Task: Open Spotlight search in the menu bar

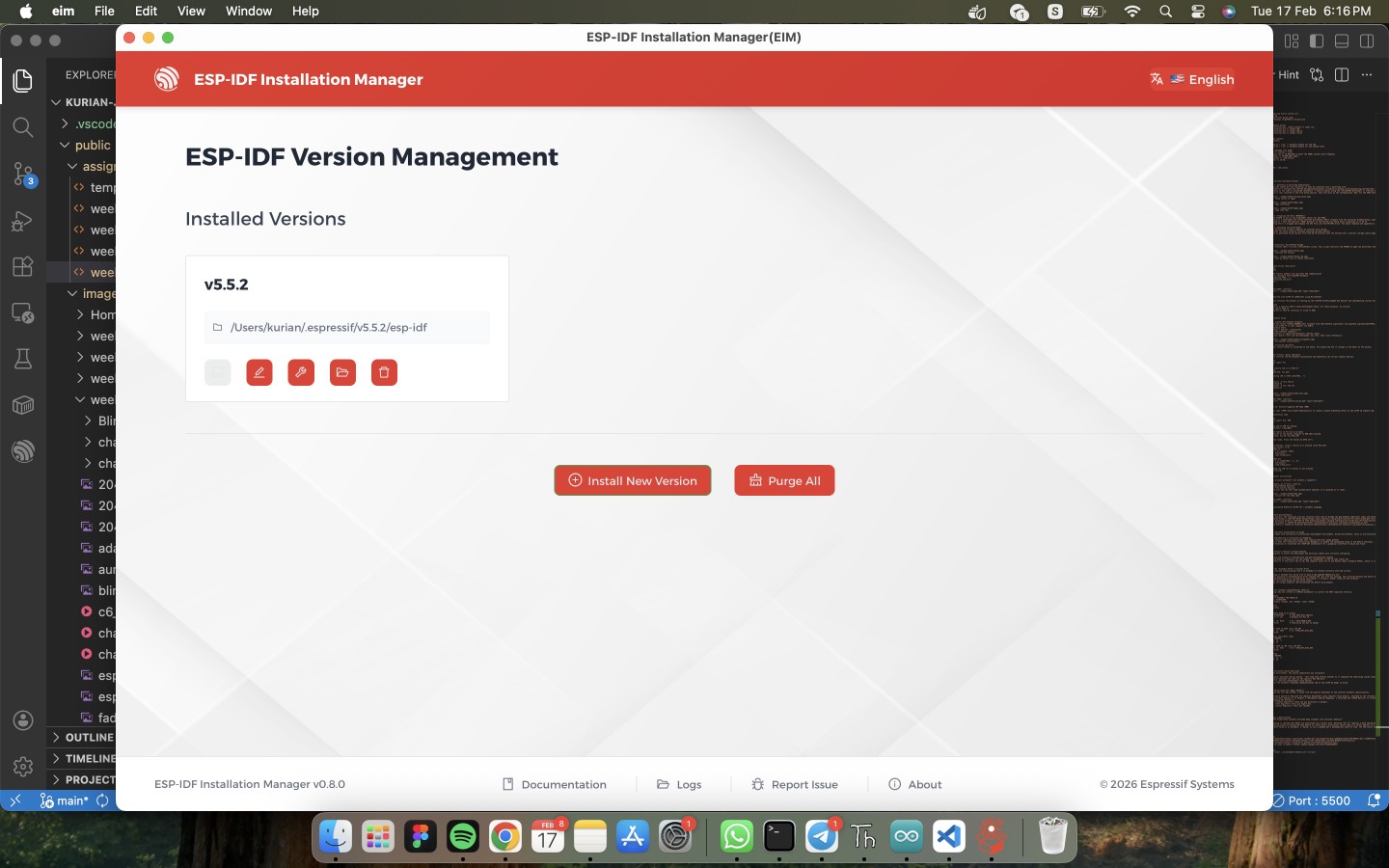Action: [x=1166, y=12]
